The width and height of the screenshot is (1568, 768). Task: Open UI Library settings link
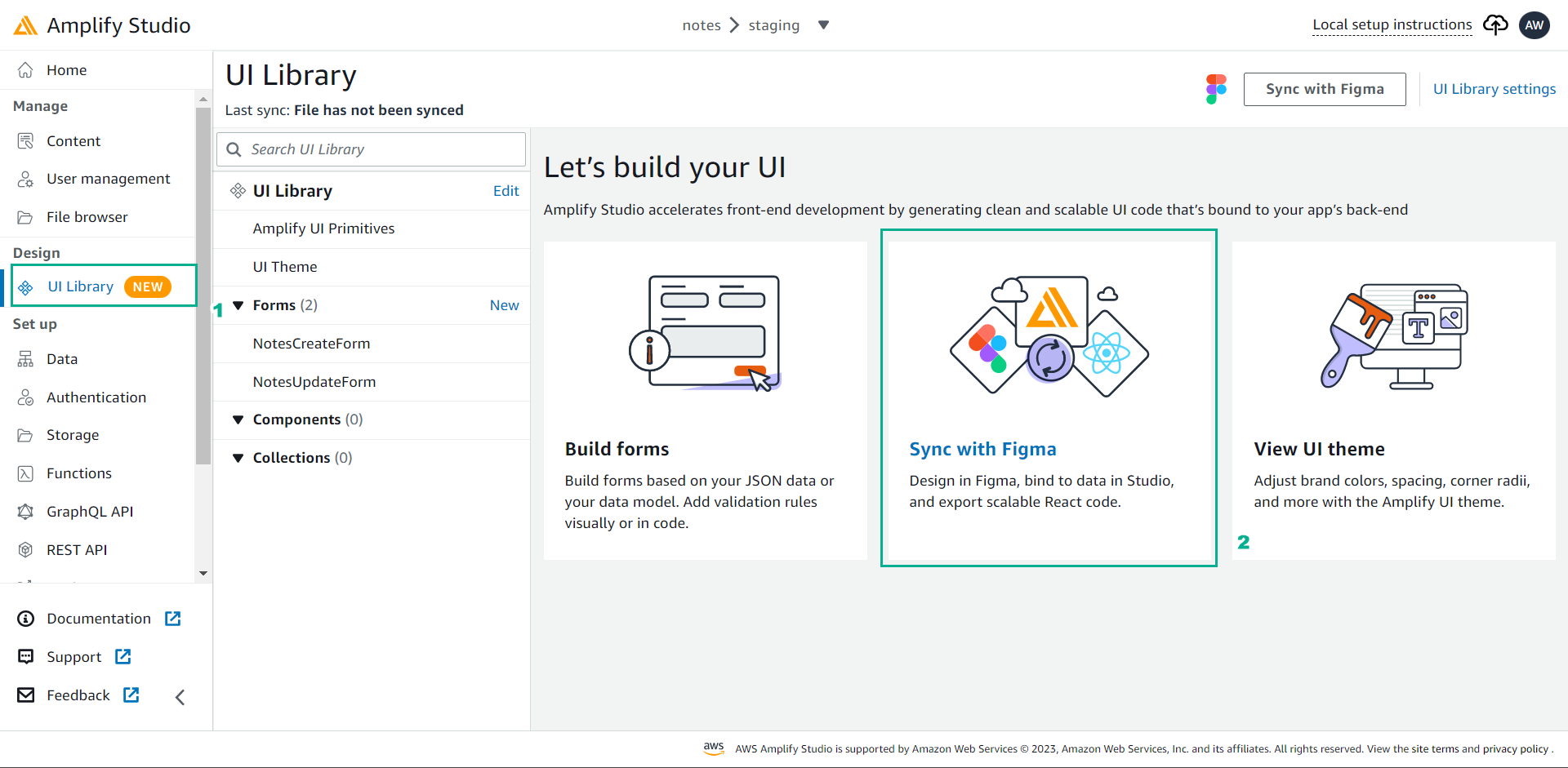click(1494, 89)
